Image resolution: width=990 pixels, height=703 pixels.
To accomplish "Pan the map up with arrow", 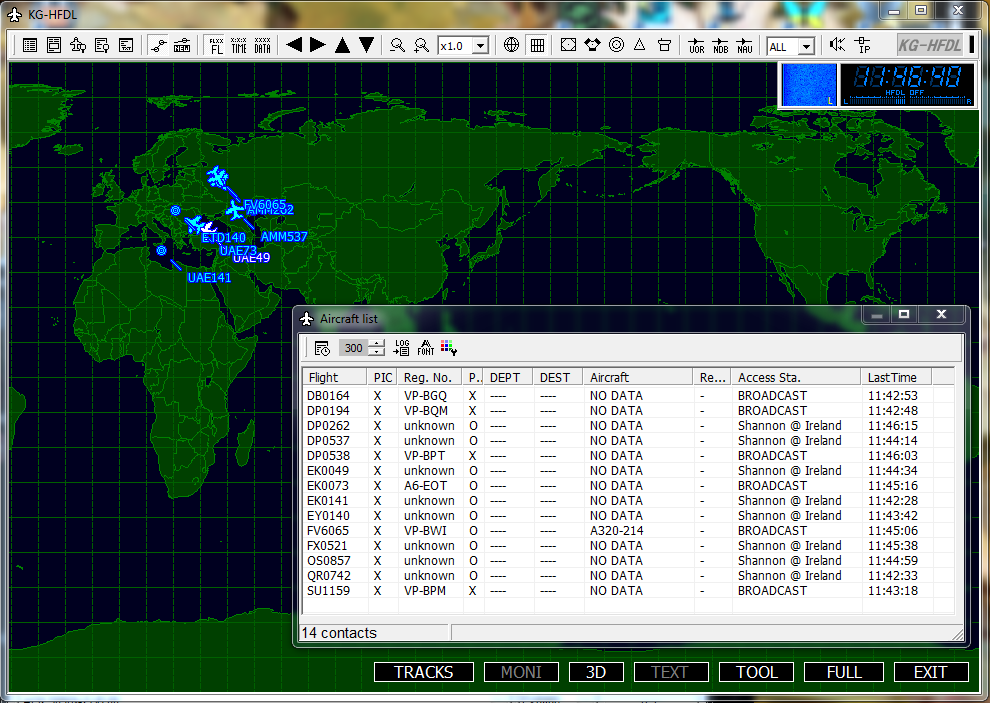I will pyautogui.click(x=342, y=45).
